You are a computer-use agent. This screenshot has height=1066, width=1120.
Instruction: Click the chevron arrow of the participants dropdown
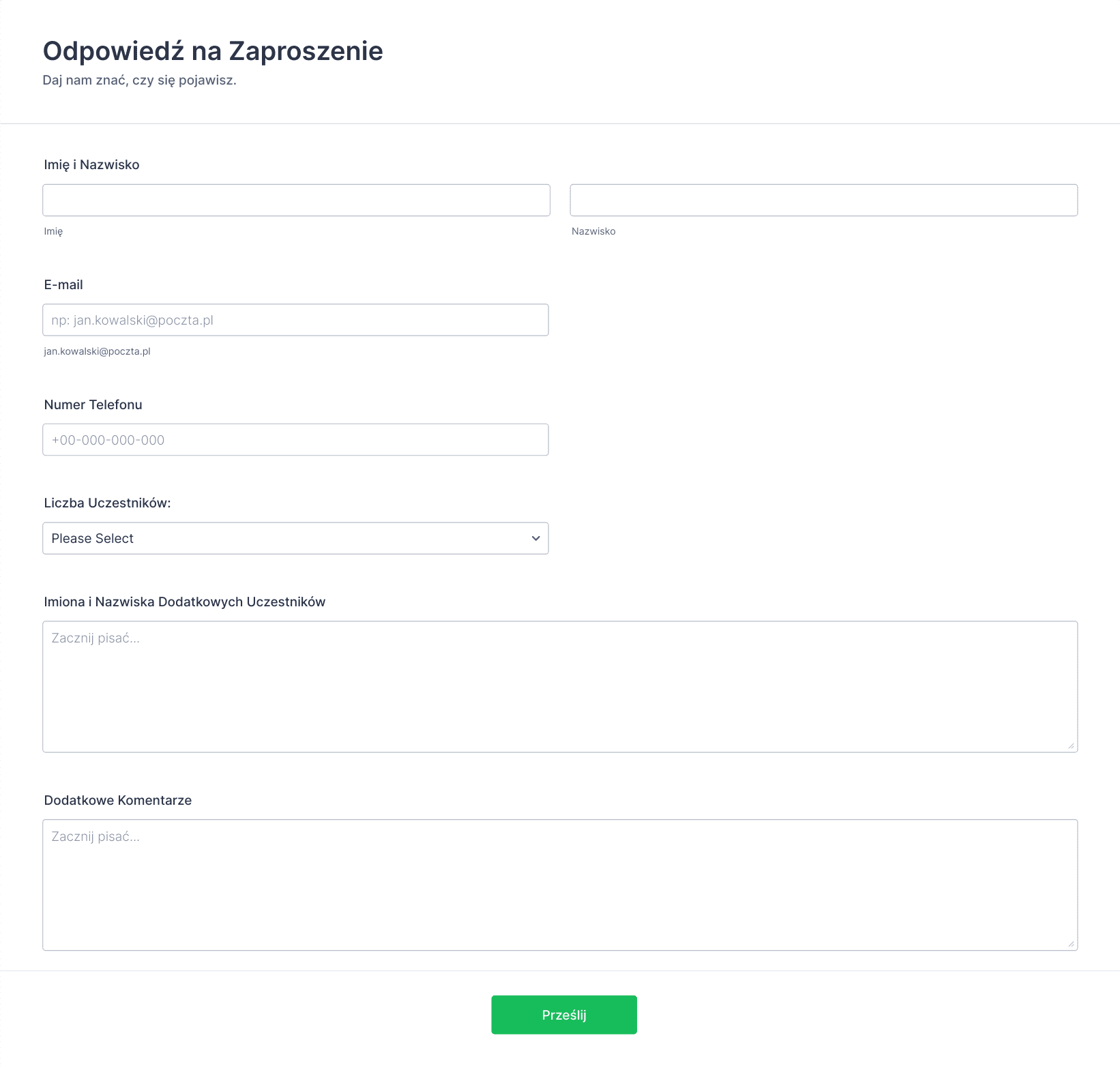point(535,538)
